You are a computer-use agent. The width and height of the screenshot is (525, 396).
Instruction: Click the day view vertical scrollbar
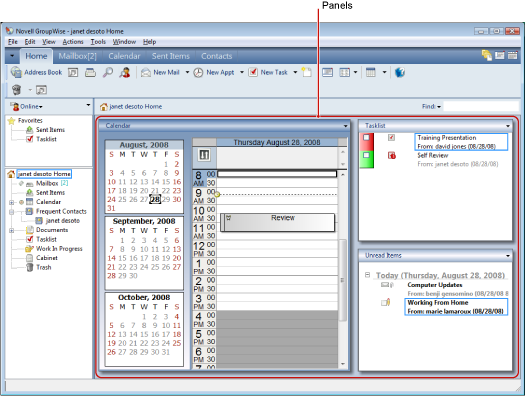tap(343, 269)
